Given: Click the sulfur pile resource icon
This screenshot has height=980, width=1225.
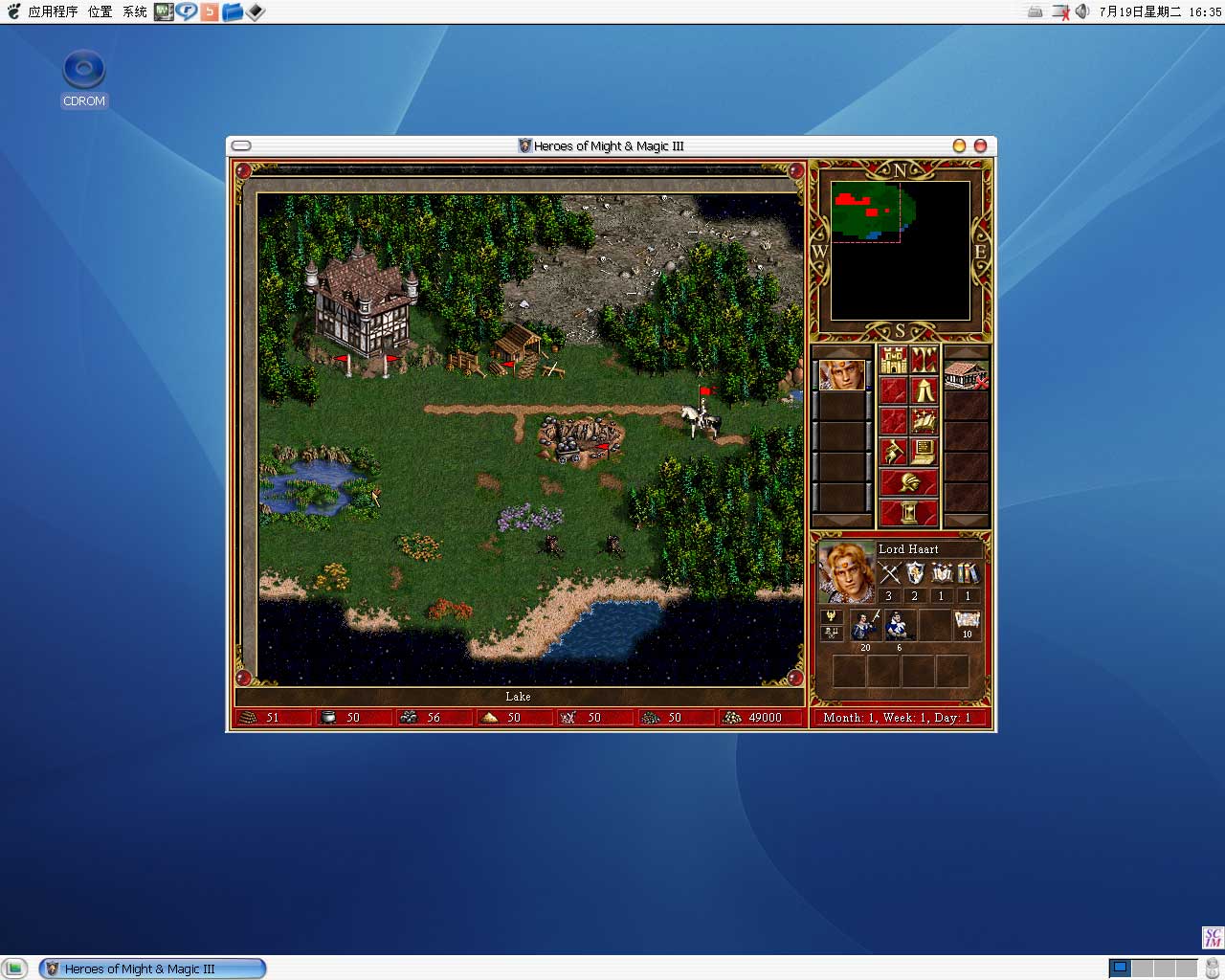Looking at the screenshot, I should [x=490, y=717].
